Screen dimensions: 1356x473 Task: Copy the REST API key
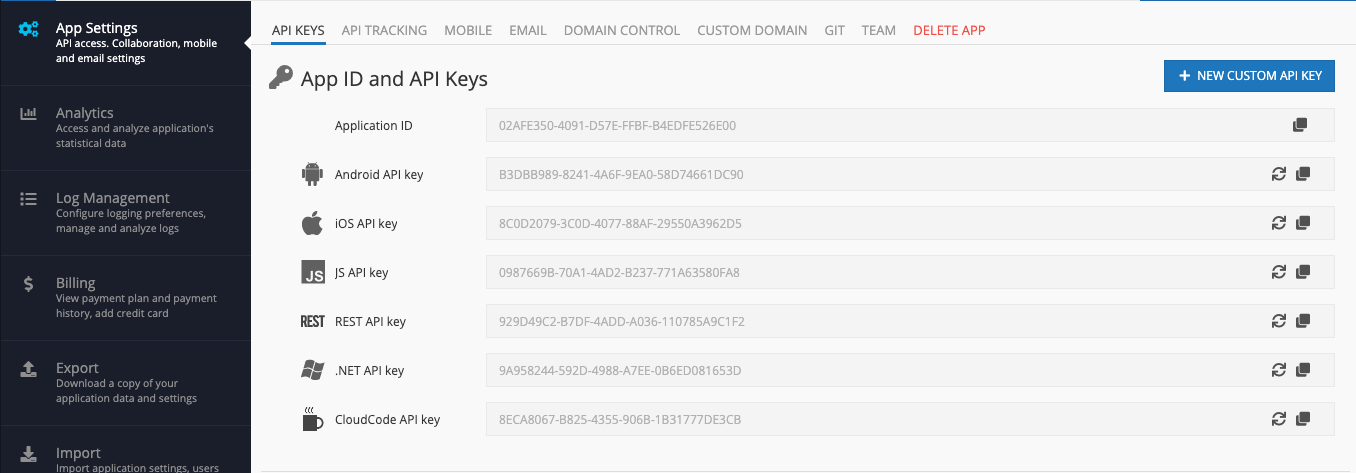[x=1302, y=321]
